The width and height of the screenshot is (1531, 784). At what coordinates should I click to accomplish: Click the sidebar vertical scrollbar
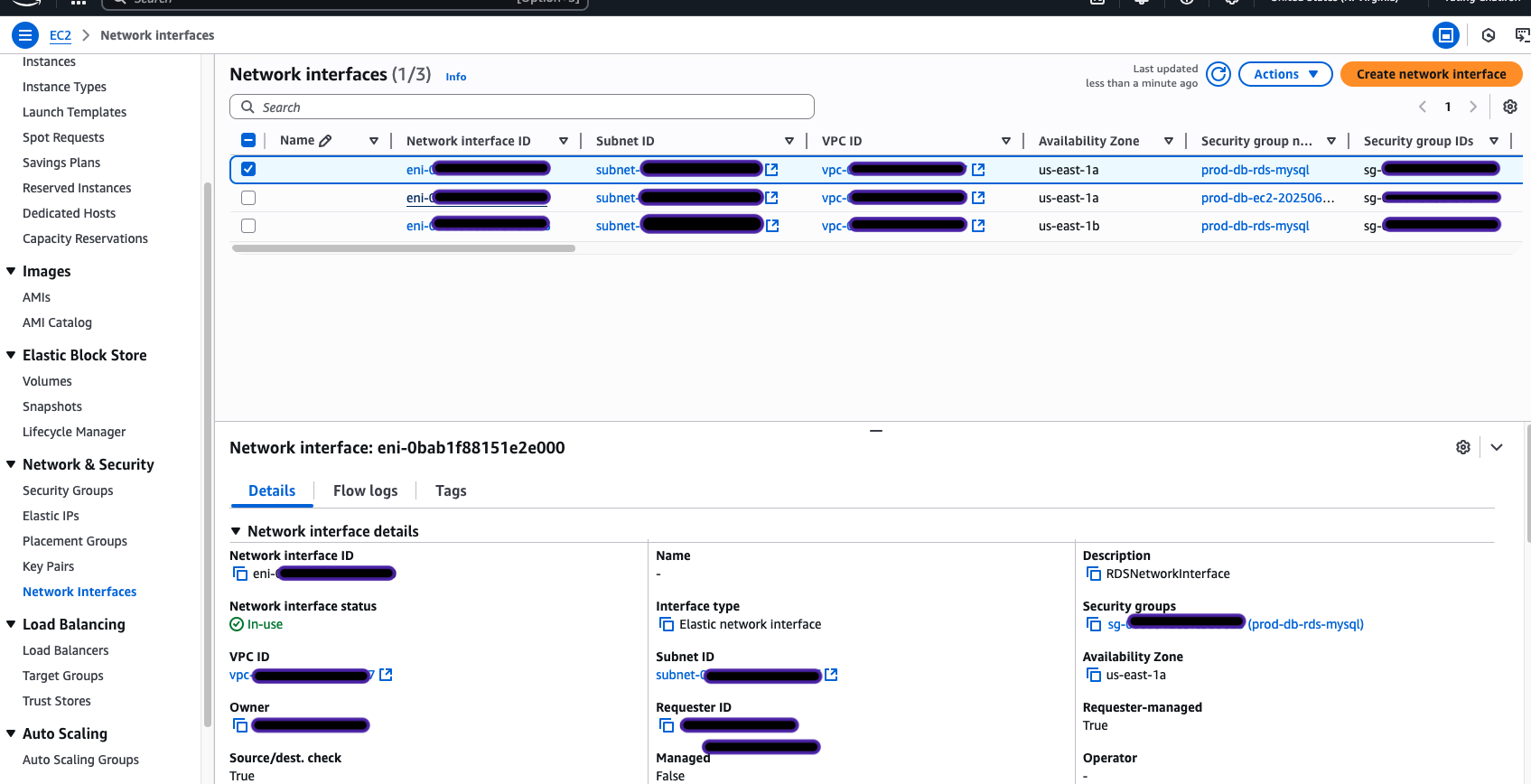[x=208, y=454]
